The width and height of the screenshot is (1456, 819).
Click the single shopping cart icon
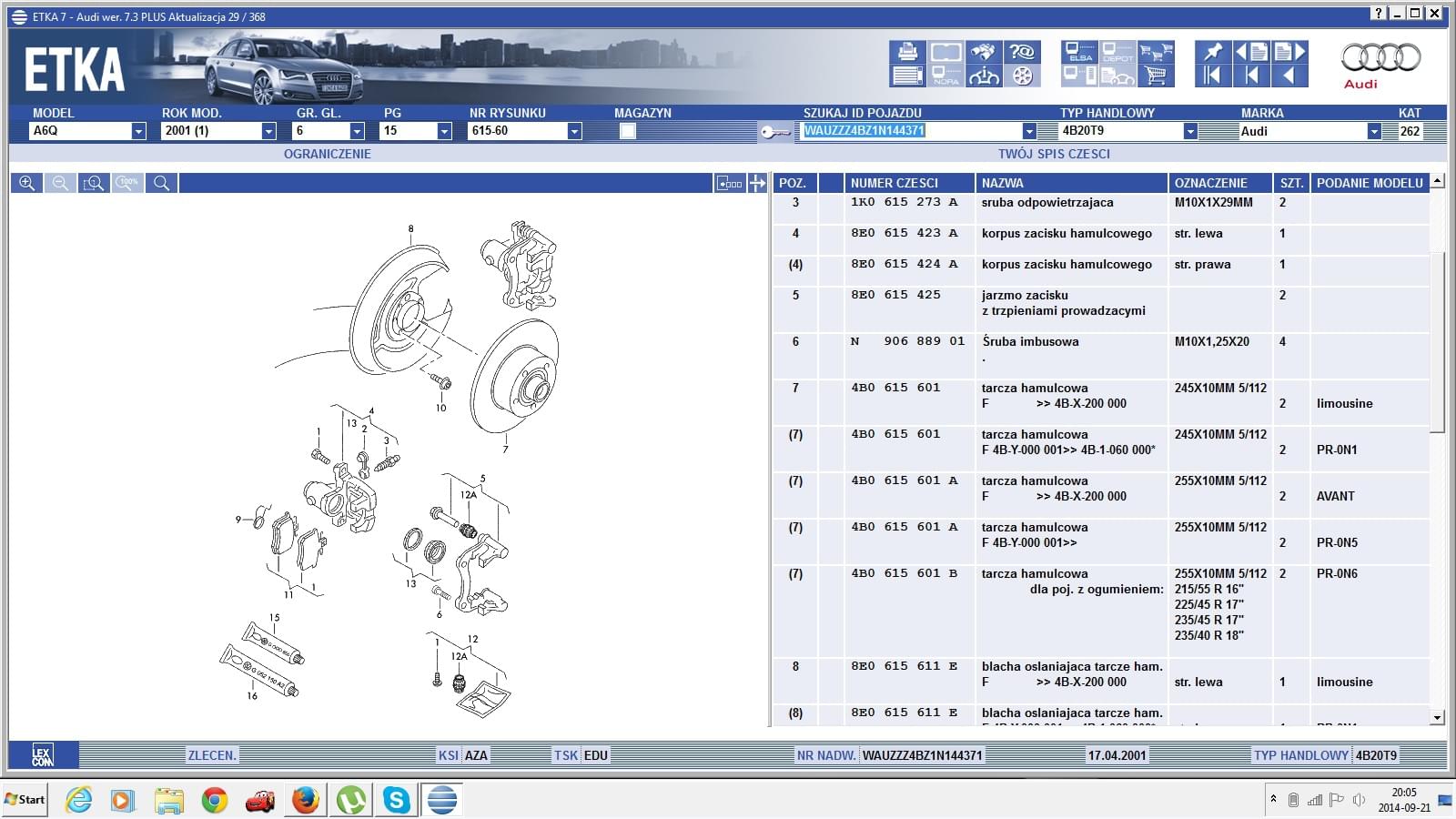tap(1156, 76)
